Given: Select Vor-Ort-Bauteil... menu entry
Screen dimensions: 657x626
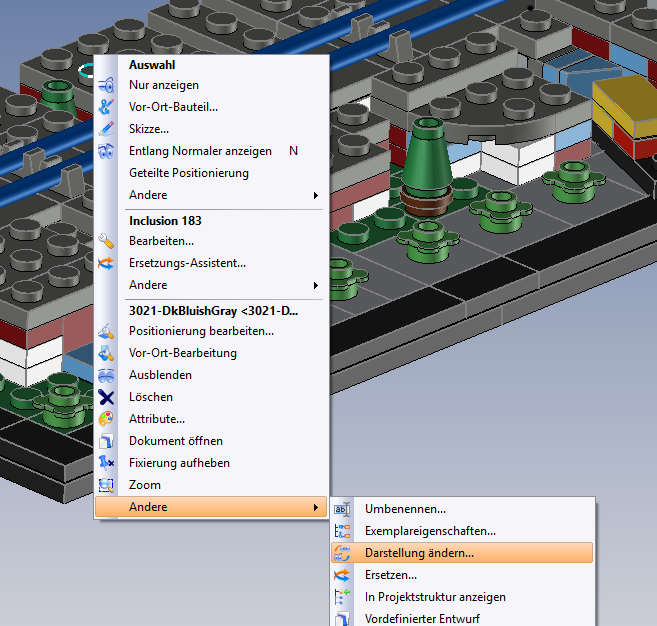Looking at the screenshot, I should point(211,107).
